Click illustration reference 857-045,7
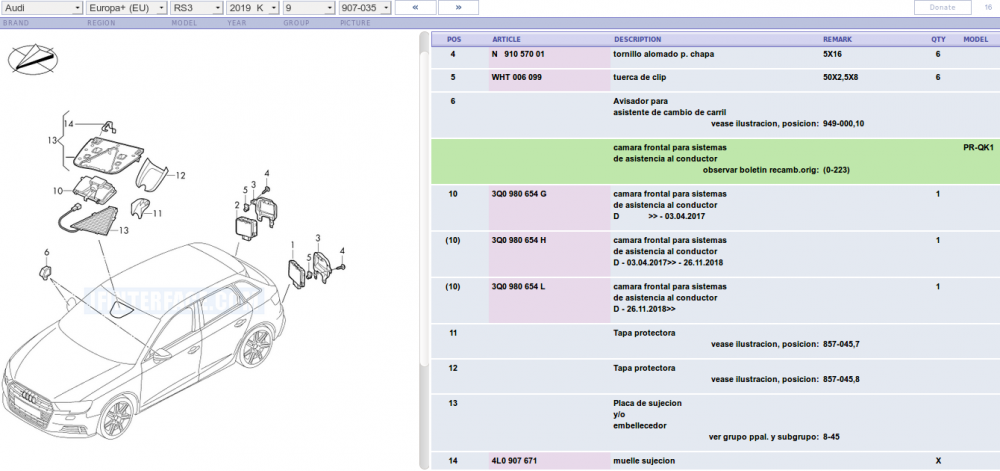 pyautogui.click(x=841, y=344)
